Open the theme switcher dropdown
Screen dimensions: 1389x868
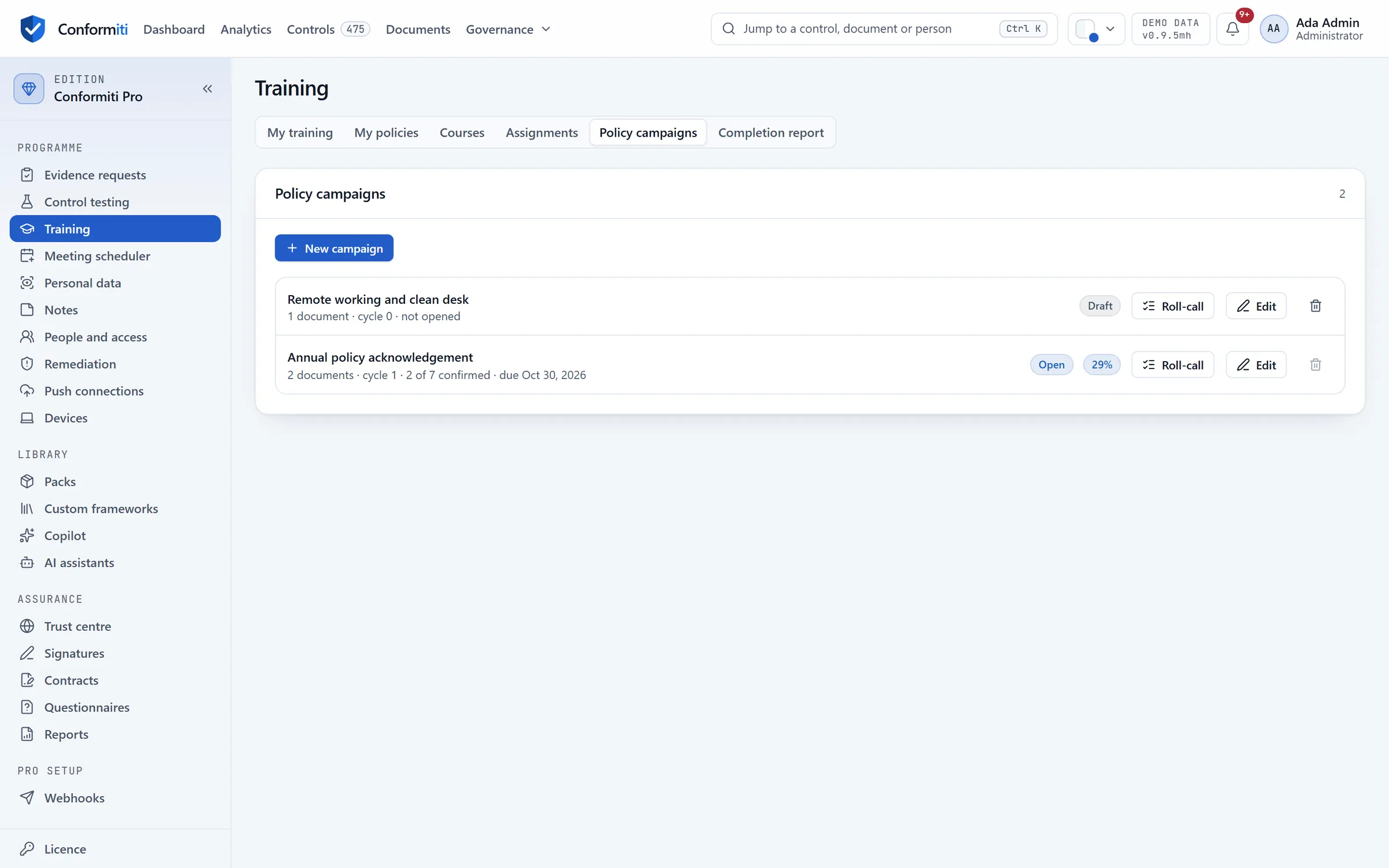(x=1096, y=28)
